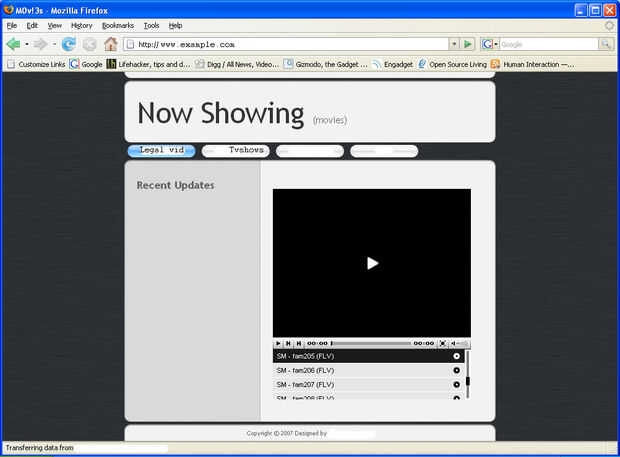Click the disc icon for fam206 row

point(456,370)
